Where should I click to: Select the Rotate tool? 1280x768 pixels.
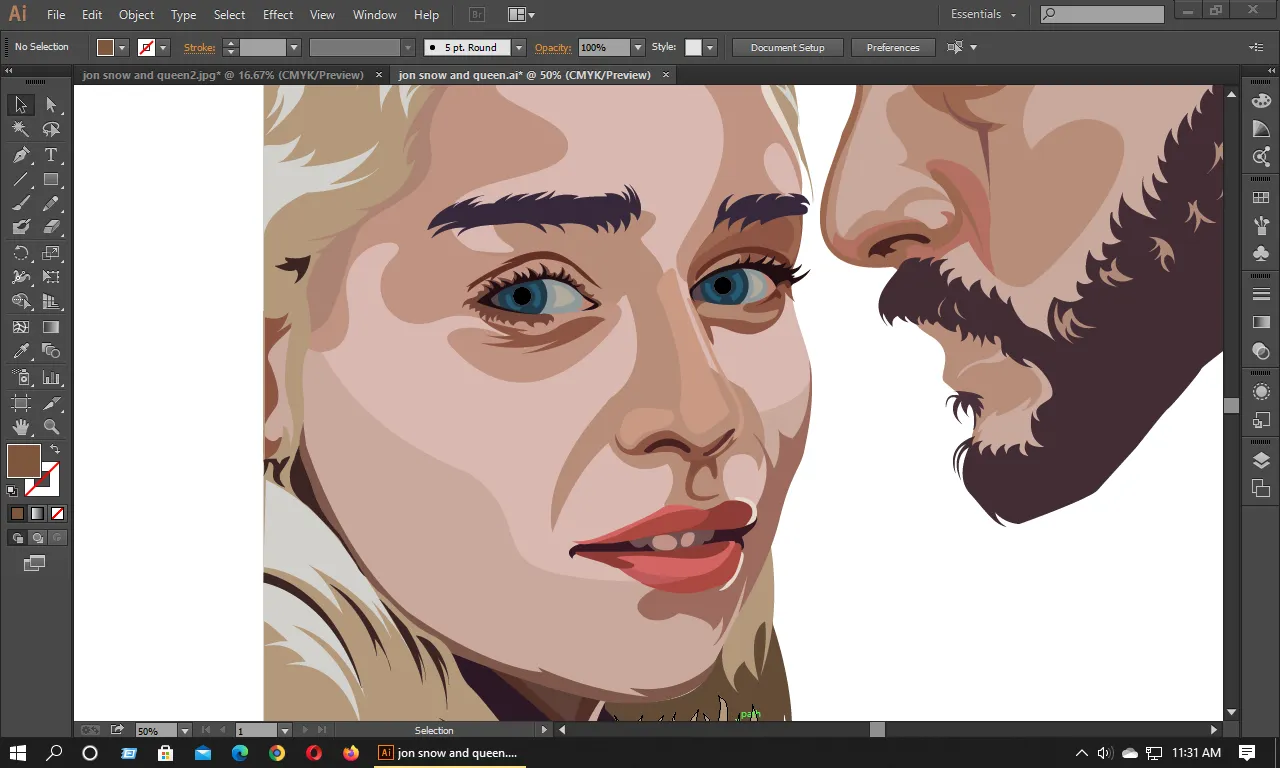point(20,253)
